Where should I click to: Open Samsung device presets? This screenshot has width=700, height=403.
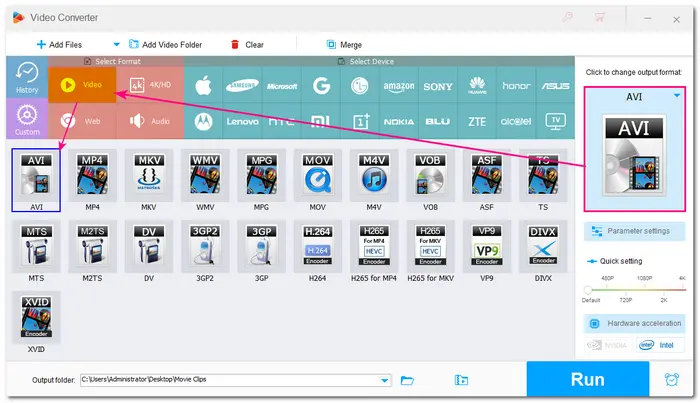point(242,85)
